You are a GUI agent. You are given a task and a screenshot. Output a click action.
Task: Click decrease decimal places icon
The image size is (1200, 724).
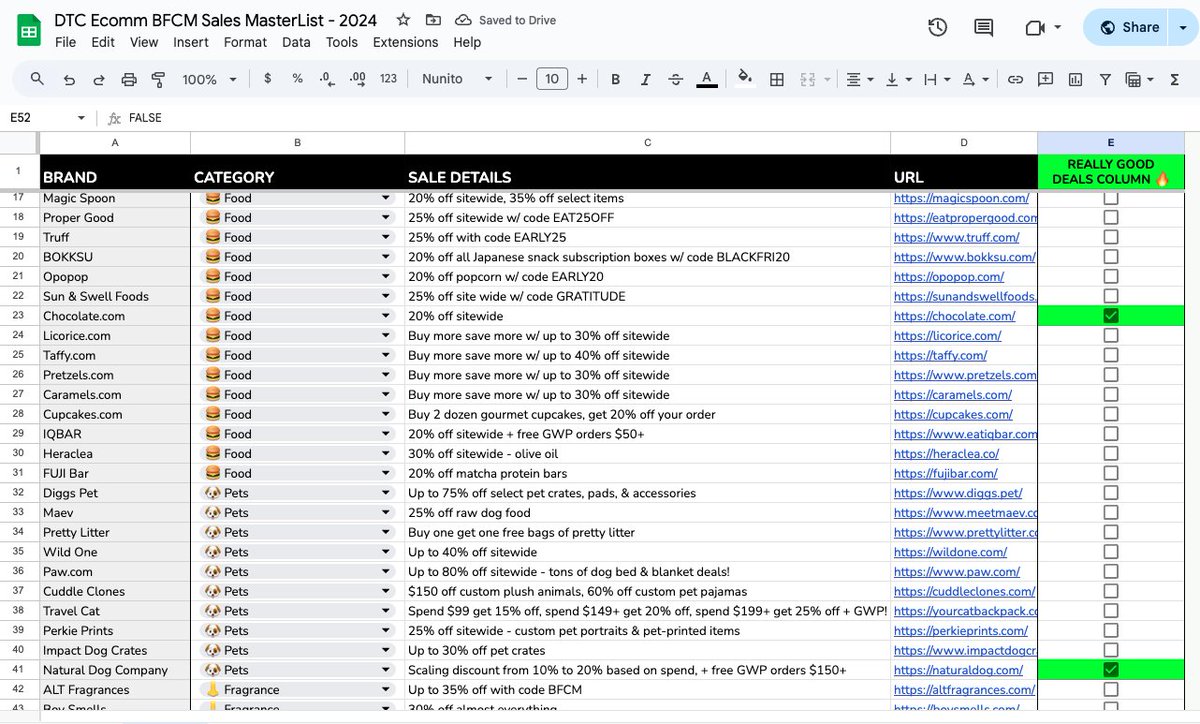[326, 79]
